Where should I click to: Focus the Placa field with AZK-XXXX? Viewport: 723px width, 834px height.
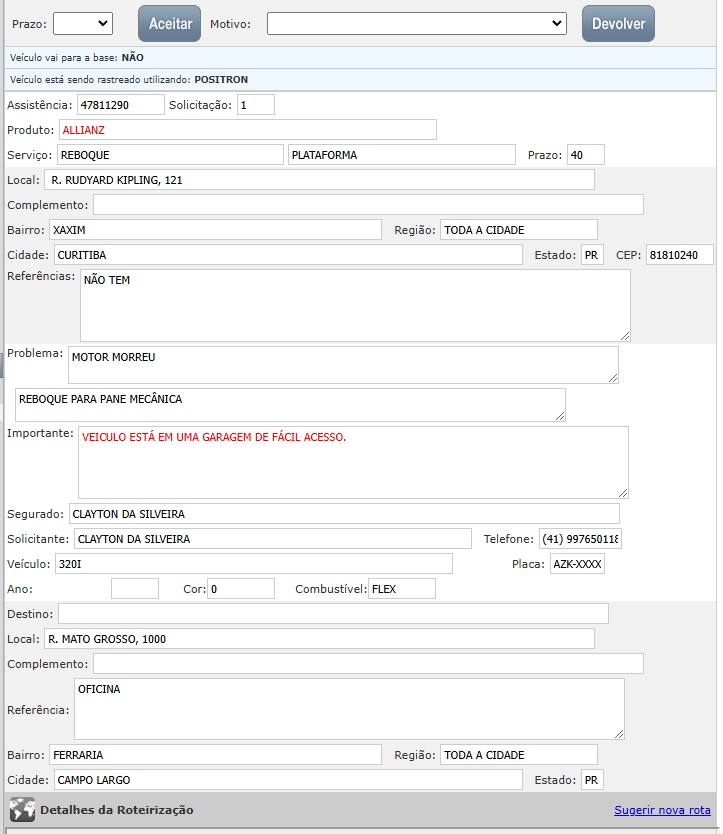577,564
